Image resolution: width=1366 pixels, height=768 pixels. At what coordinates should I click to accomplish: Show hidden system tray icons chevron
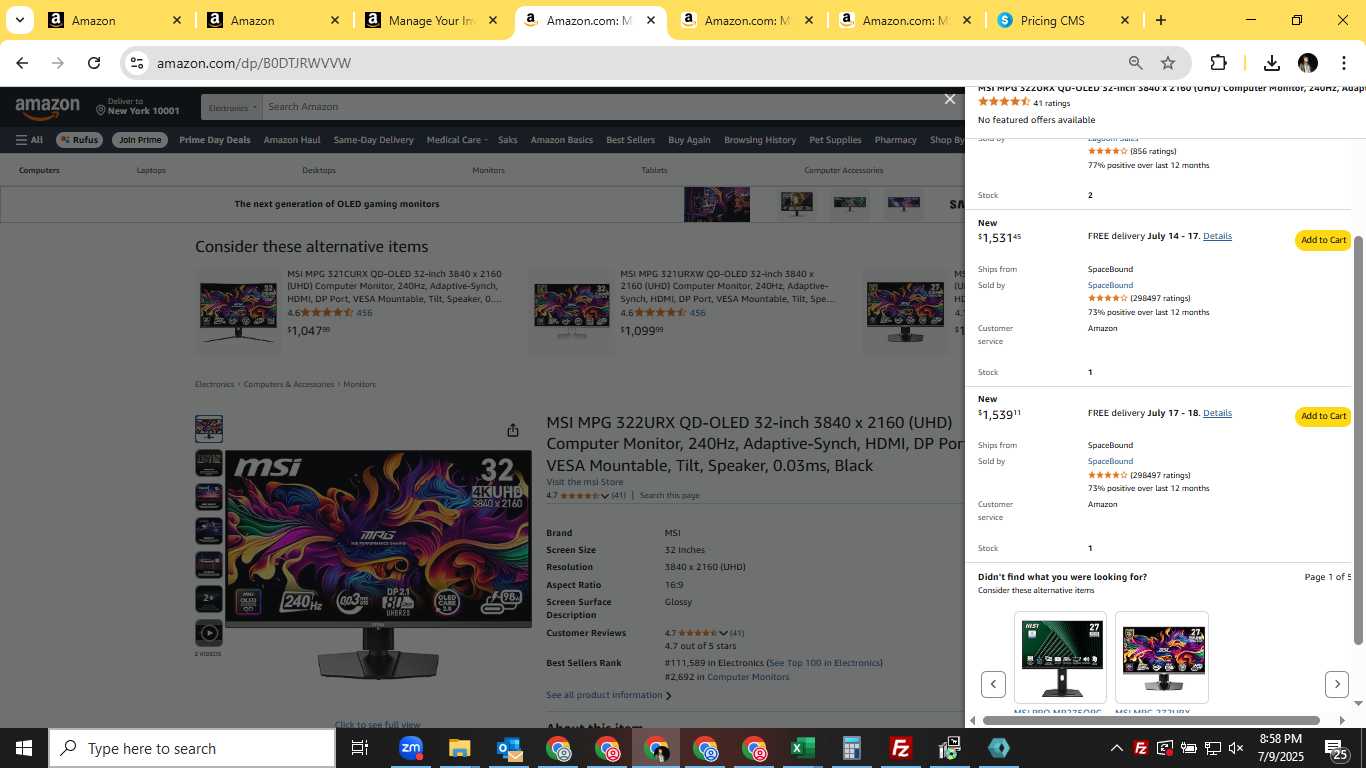tap(1116, 748)
